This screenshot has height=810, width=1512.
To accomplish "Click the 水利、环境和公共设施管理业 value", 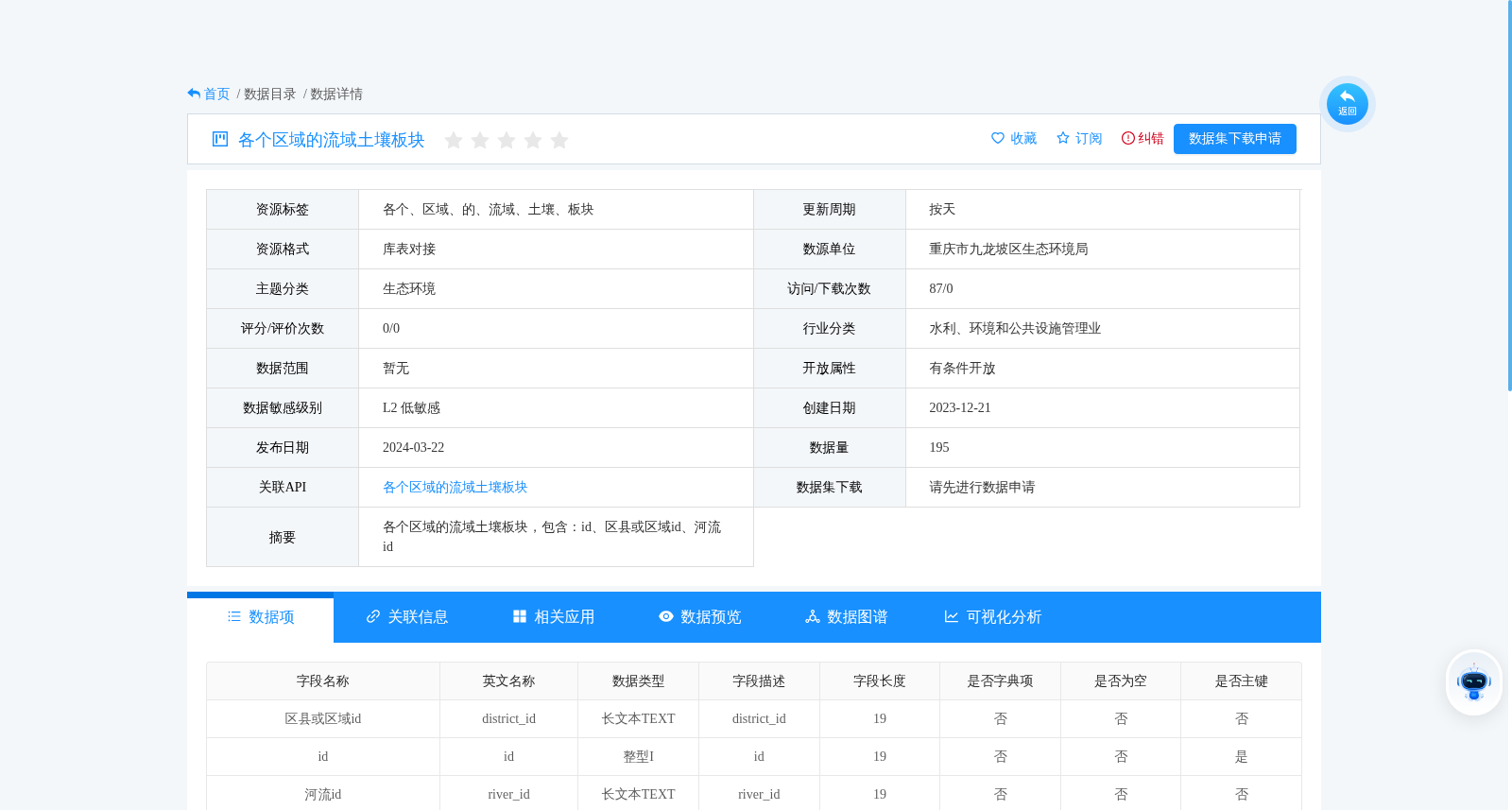I will coord(1015,328).
